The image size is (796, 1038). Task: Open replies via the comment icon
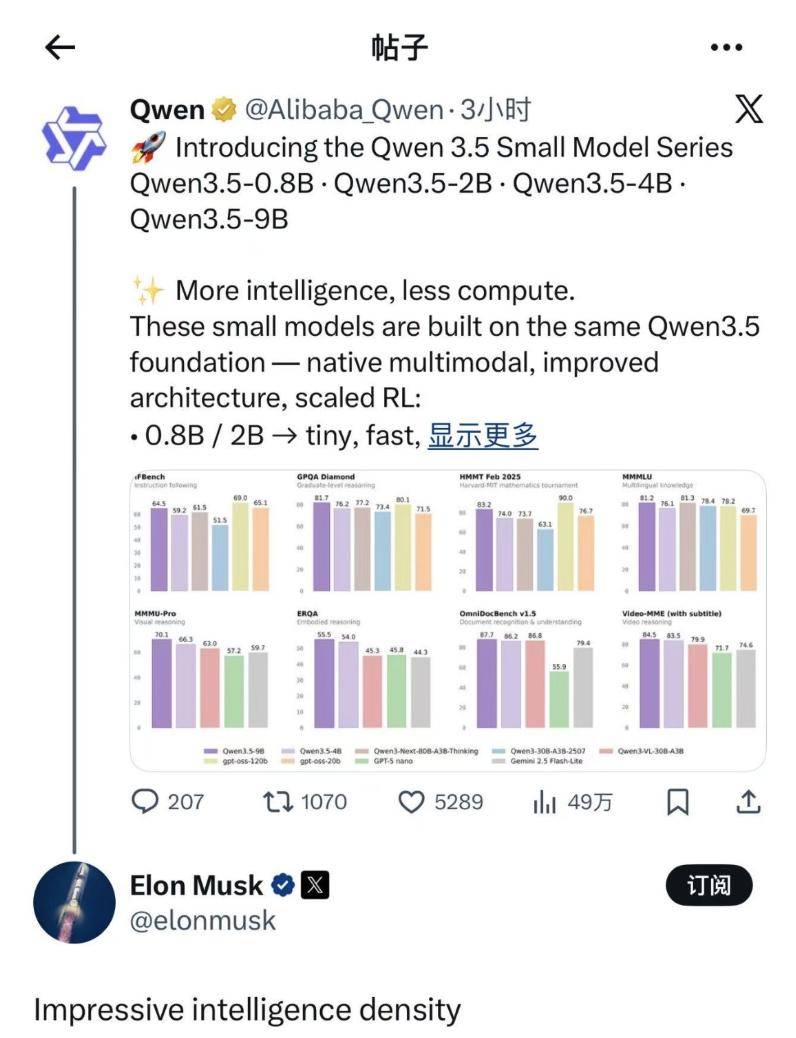[x=147, y=801]
